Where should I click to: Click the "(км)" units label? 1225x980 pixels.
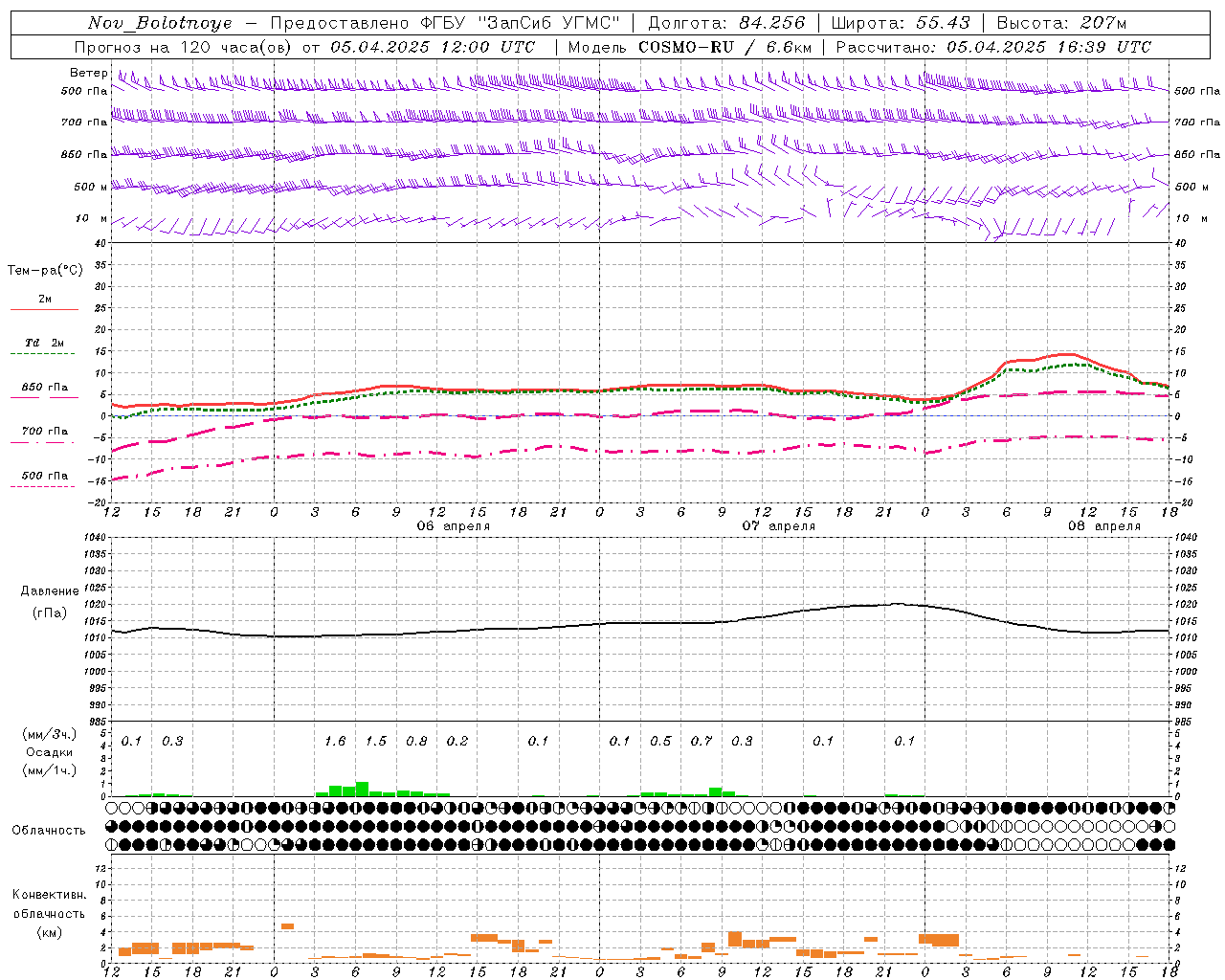click(x=50, y=932)
